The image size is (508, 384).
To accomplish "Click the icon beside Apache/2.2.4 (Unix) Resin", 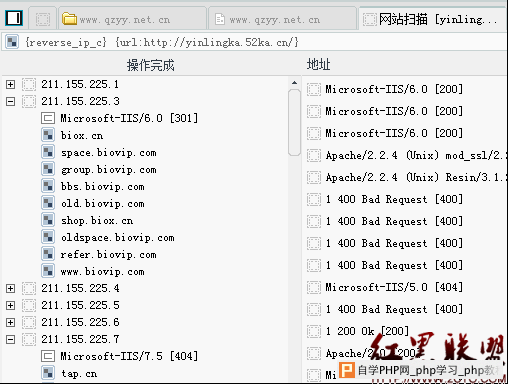I will (314, 177).
